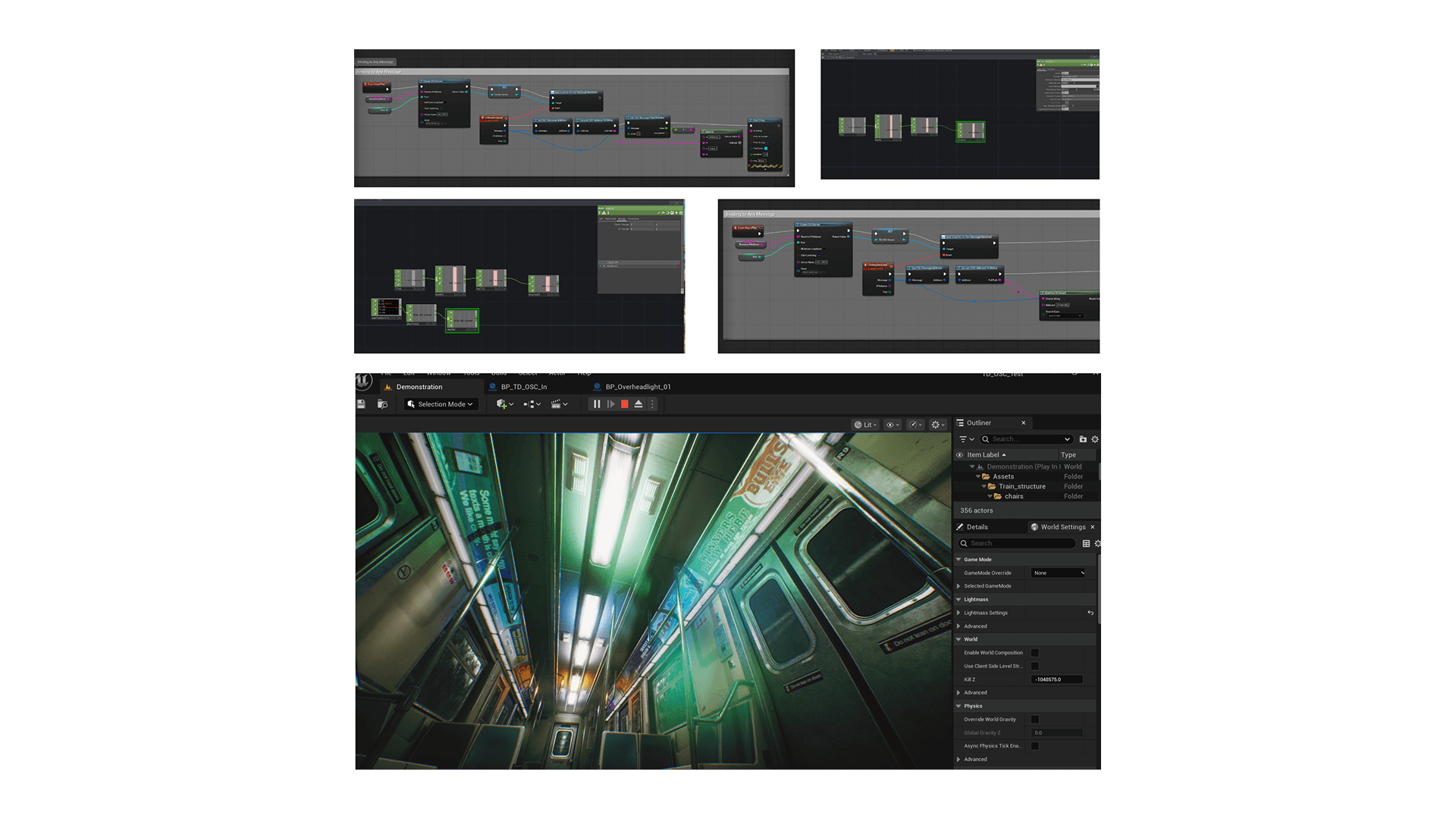Toggle Override World Gravity checkbox

coord(1034,720)
